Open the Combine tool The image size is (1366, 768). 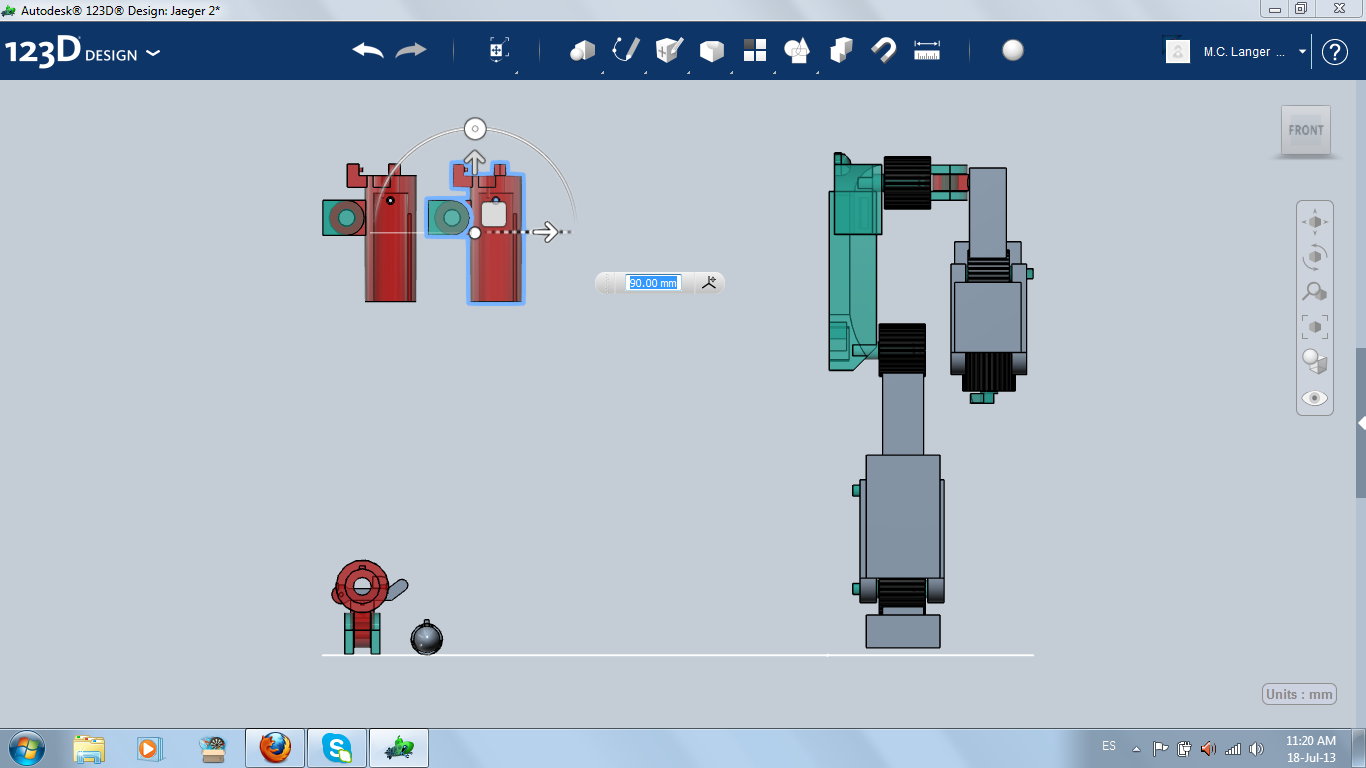point(841,50)
